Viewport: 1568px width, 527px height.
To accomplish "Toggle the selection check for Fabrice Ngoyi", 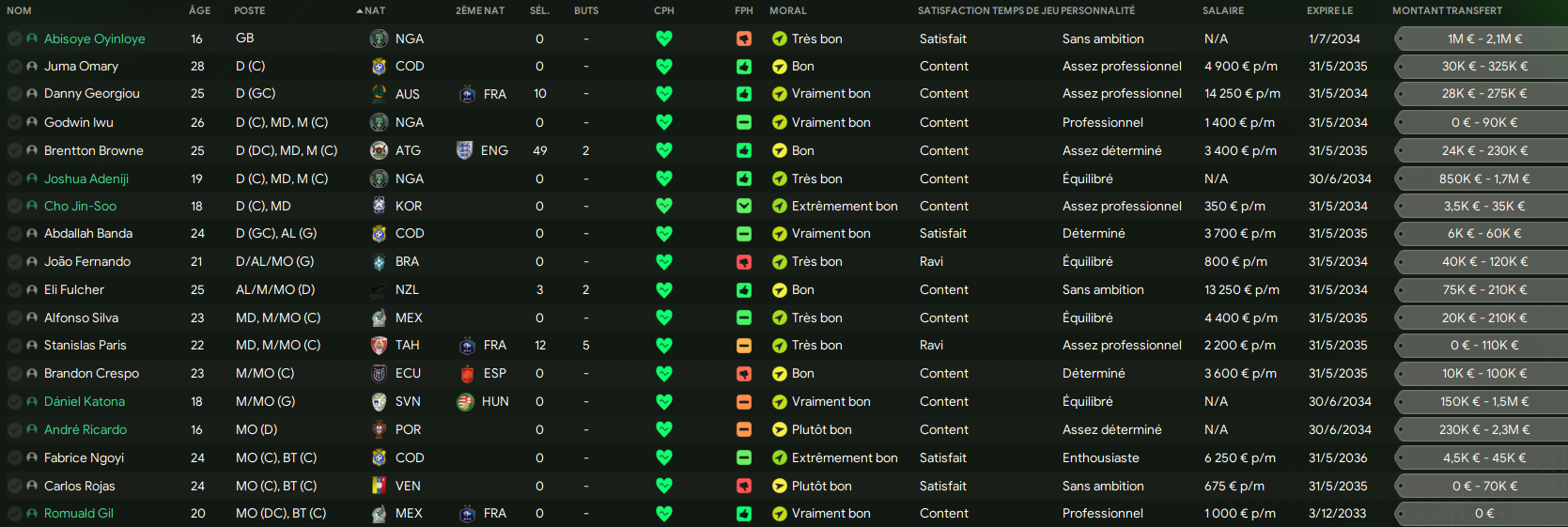I will (x=15, y=458).
